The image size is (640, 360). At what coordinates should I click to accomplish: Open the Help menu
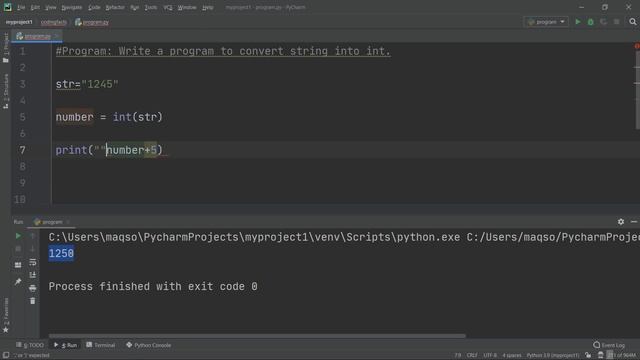pos(208,7)
